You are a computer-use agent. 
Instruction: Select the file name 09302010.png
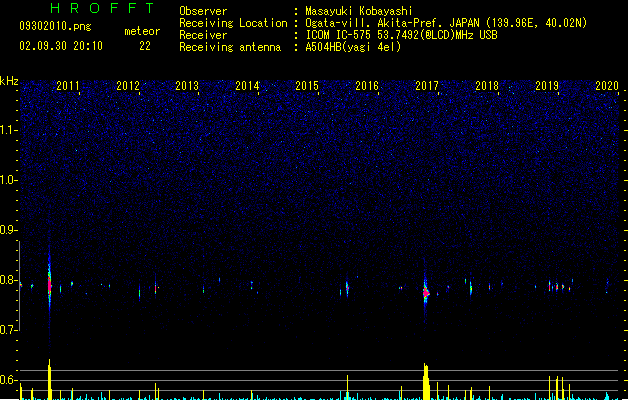55,26
